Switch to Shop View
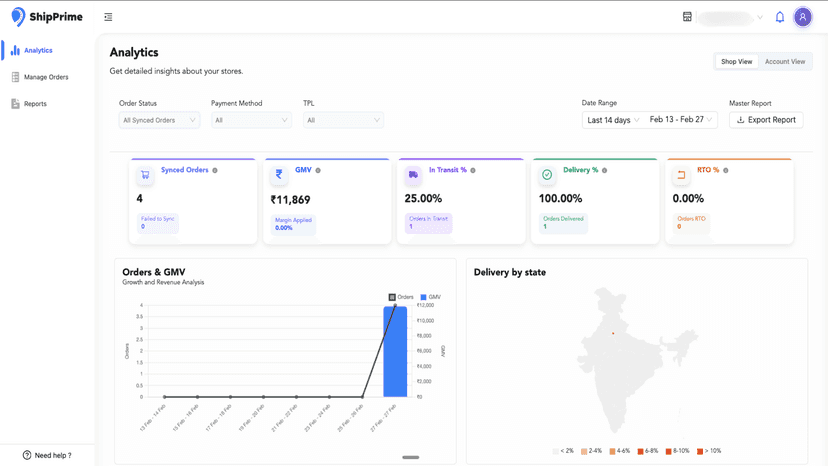The width and height of the screenshot is (828, 466). pos(737,62)
